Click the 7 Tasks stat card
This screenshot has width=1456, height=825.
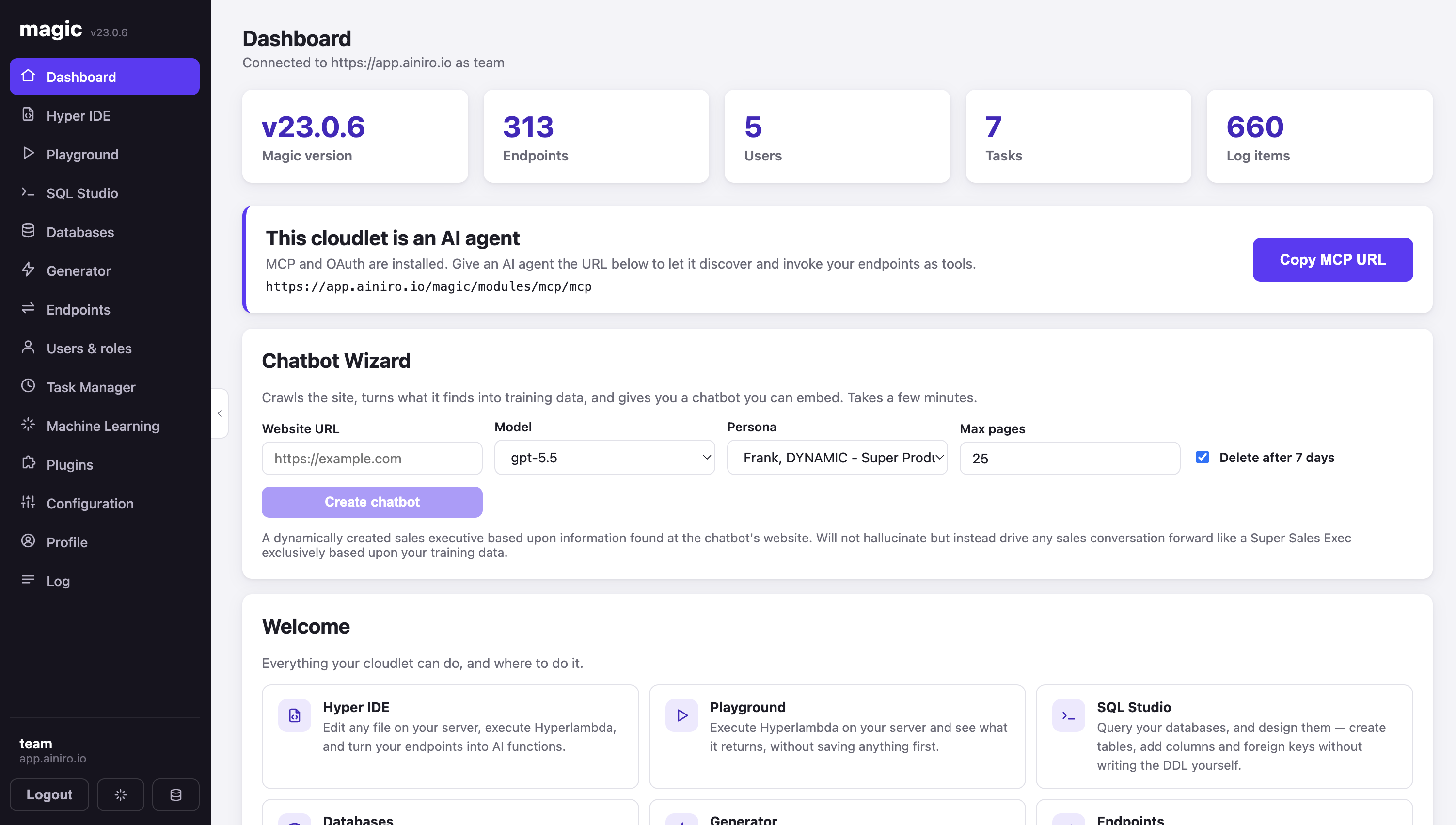(1078, 136)
